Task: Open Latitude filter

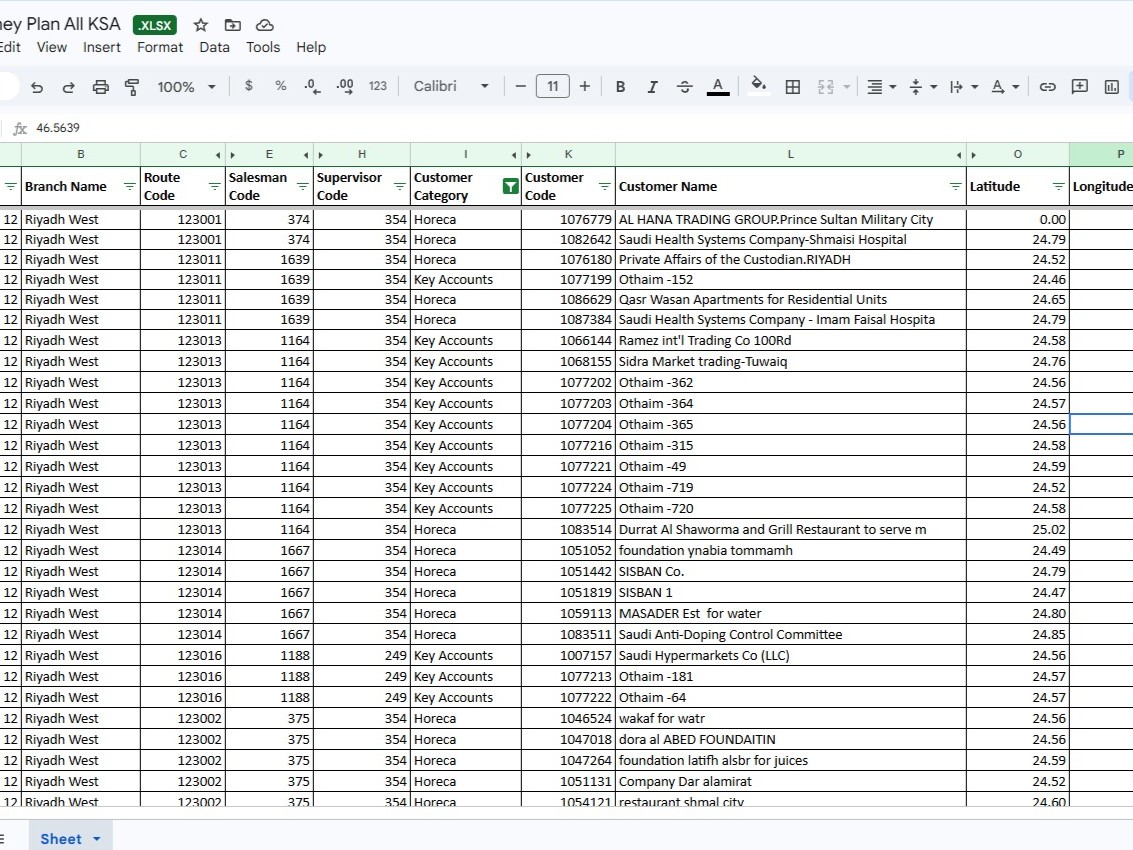Action: (1059, 186)
